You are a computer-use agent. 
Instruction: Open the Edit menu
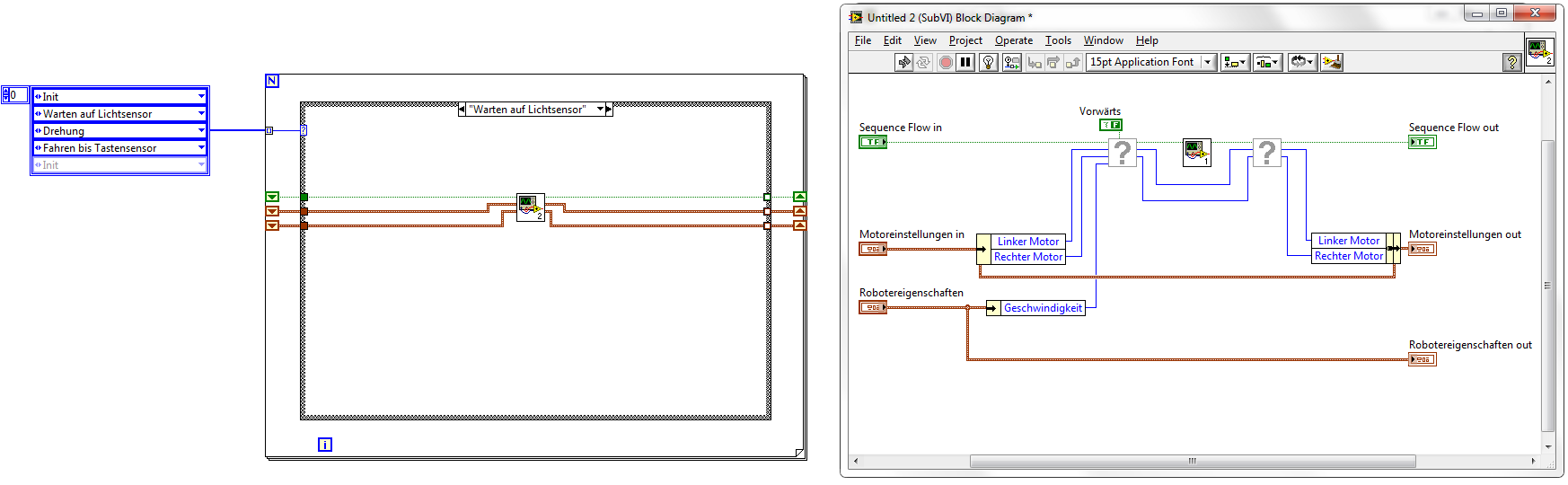pyautogui.click(x=893, y=40)
